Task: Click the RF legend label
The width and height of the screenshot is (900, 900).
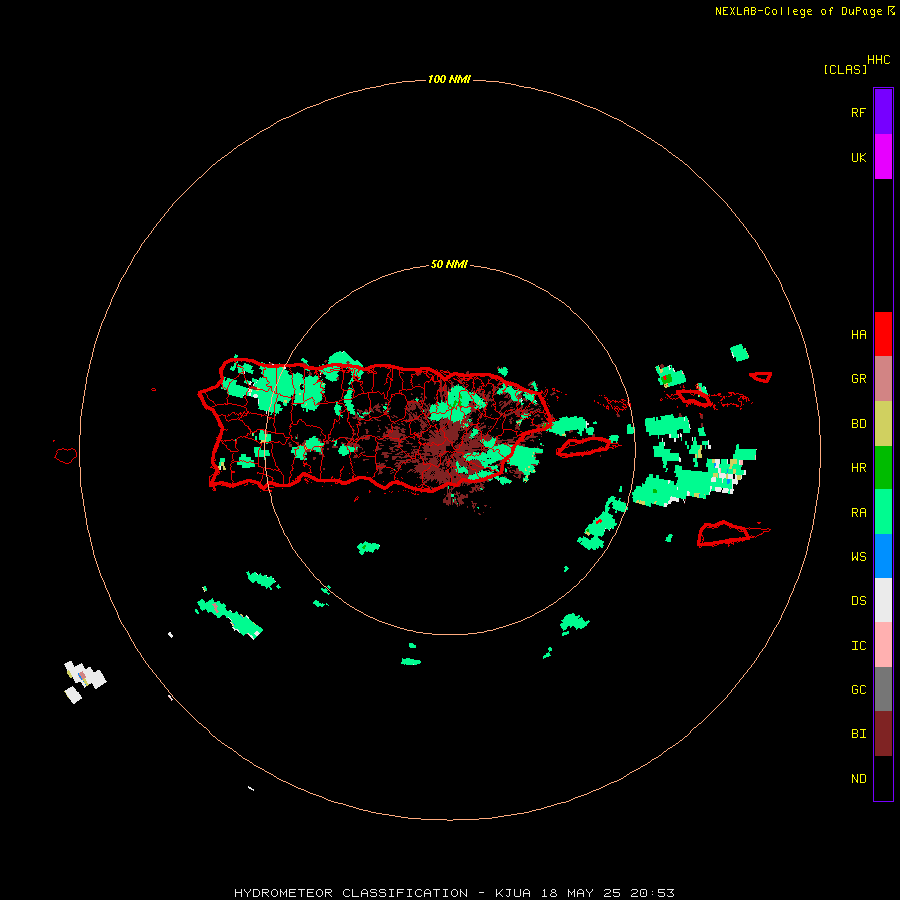Action: 858,113
